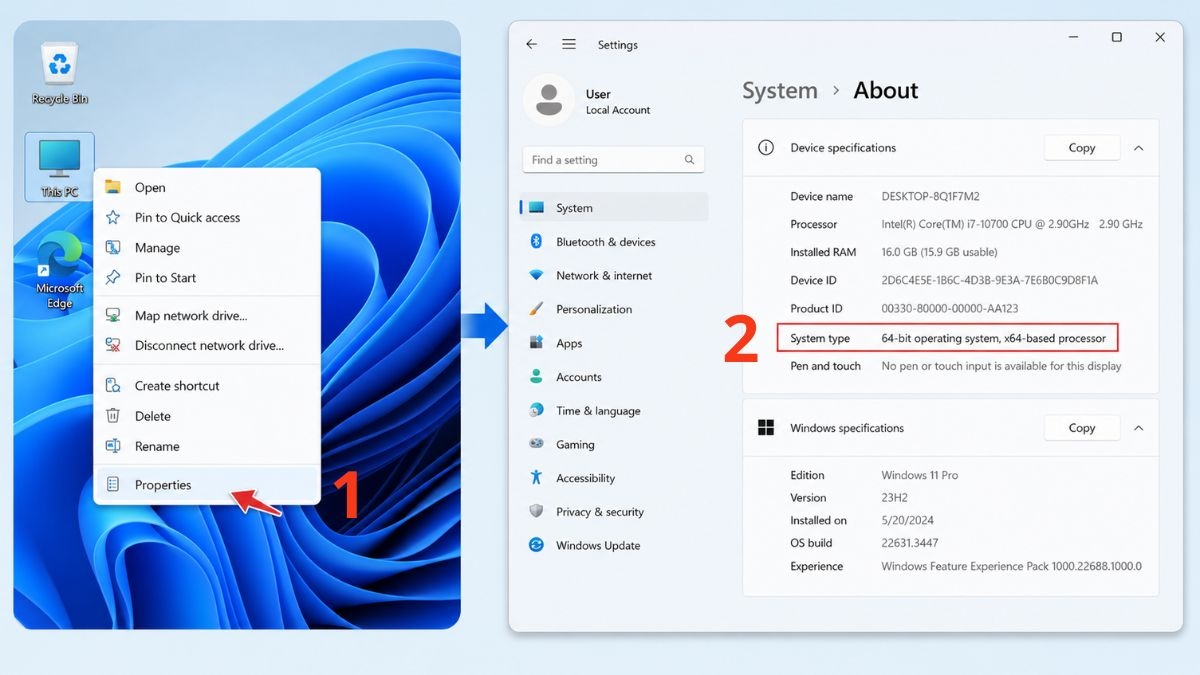
Task: Click the Gaming controller icon
Action: [536, 444]
